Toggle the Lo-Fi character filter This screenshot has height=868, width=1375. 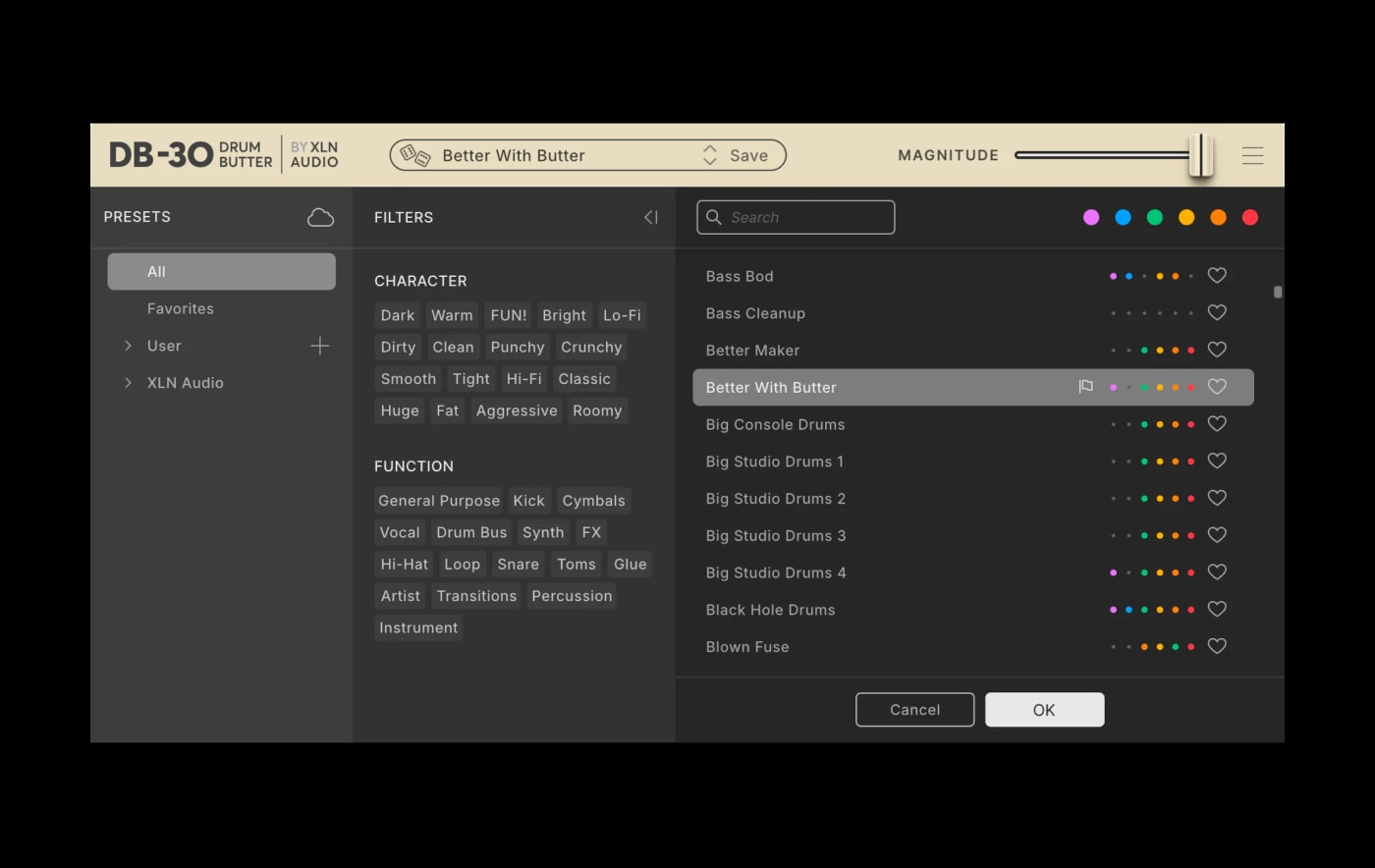[622, 315]
